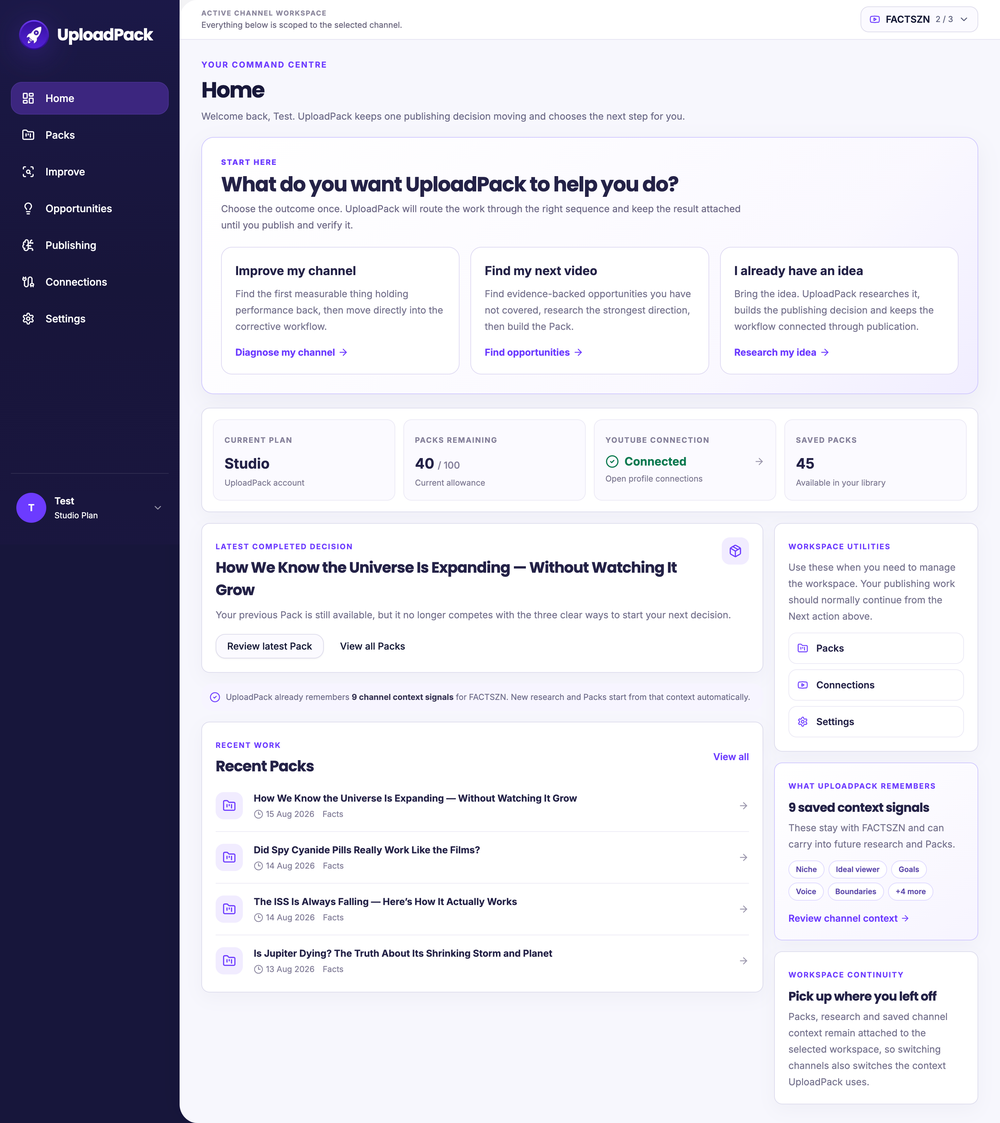1000x1123 pixels.
Task: Click the folder icon of Jupiter Dying pack
Action: [x=229, y=960]
